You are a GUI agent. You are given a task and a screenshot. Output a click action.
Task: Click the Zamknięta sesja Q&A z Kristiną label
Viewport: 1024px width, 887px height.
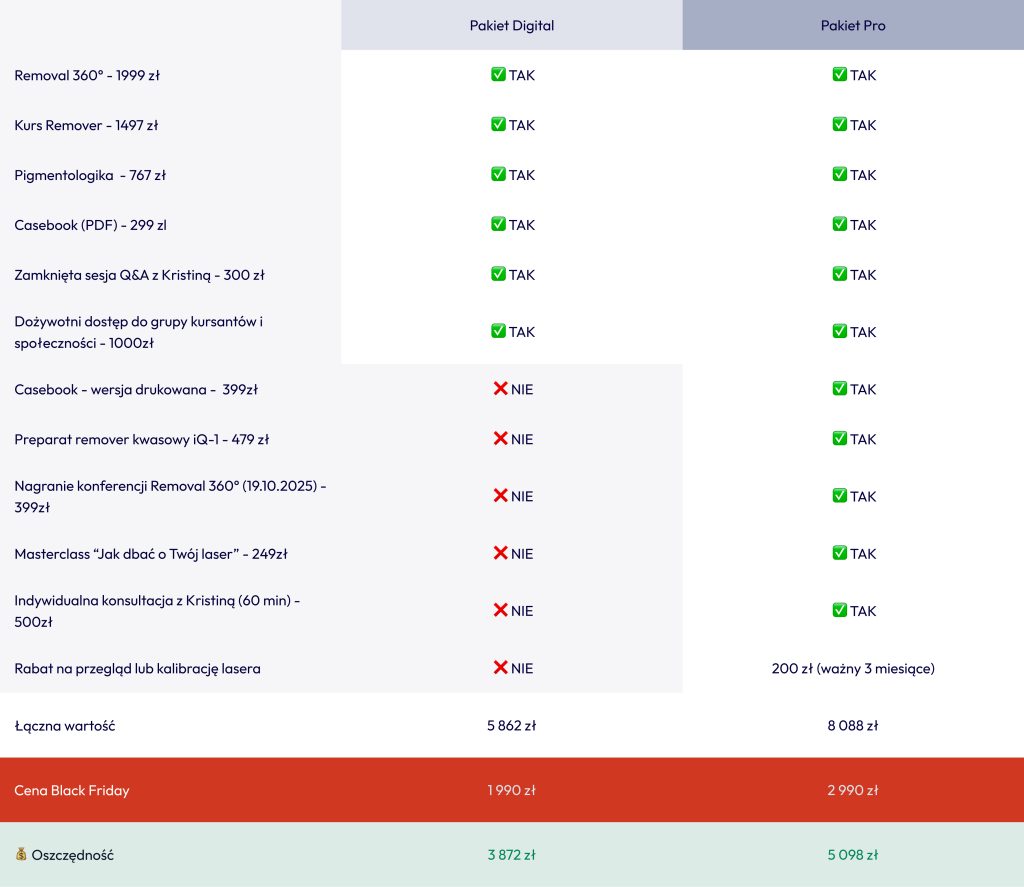(x=139, y=275)
